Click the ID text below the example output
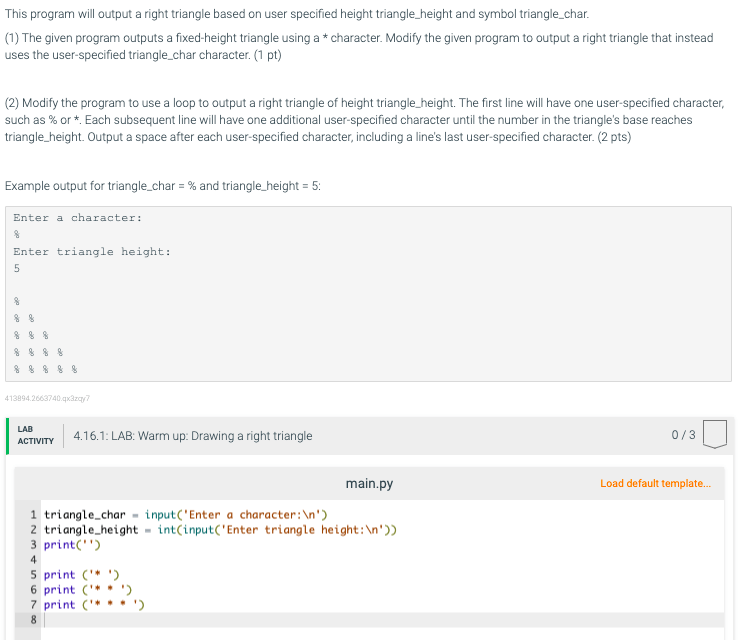This screenshot has height=640, width=743. [x=48, y=398]
